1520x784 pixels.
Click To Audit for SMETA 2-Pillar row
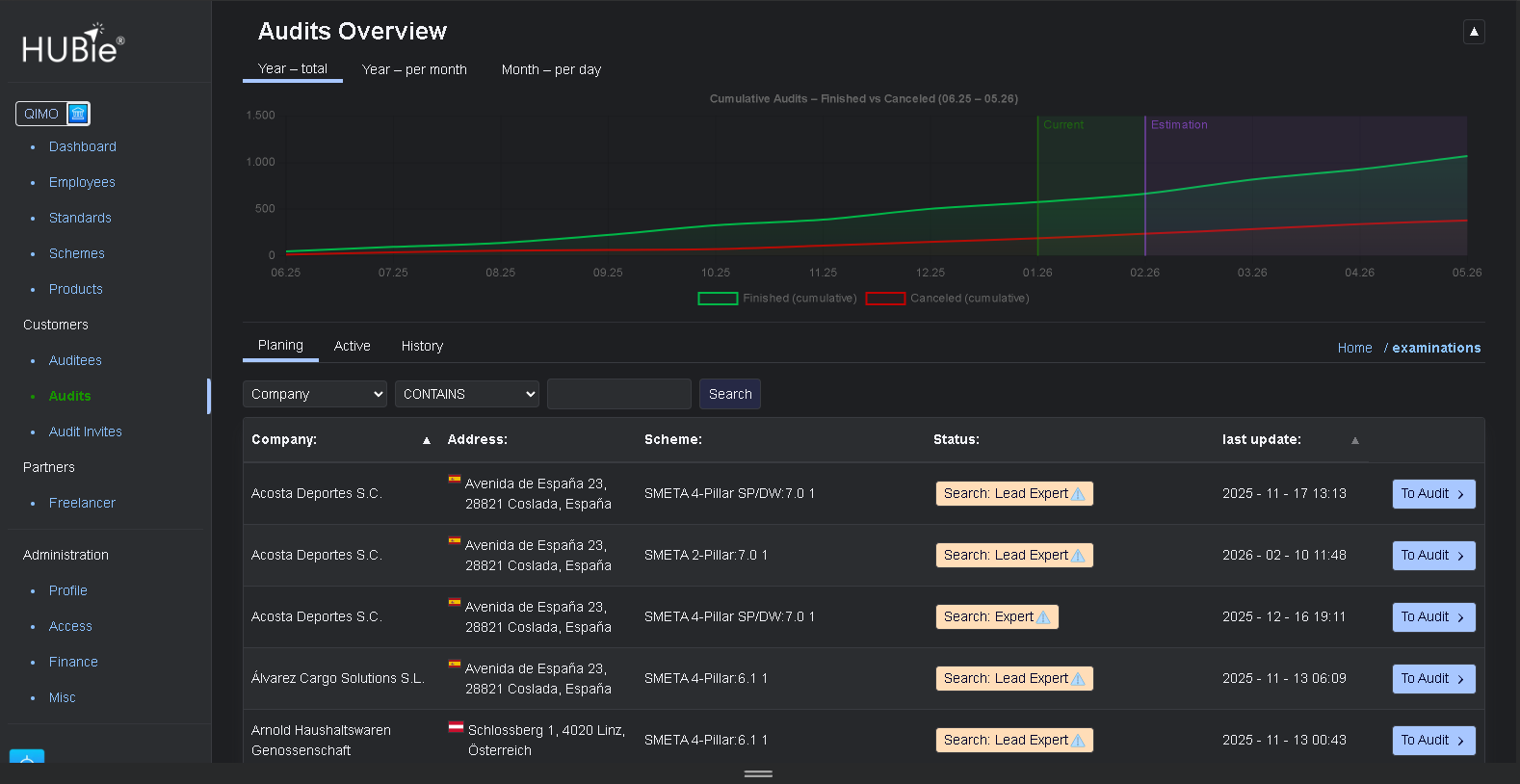(1432, 556)
